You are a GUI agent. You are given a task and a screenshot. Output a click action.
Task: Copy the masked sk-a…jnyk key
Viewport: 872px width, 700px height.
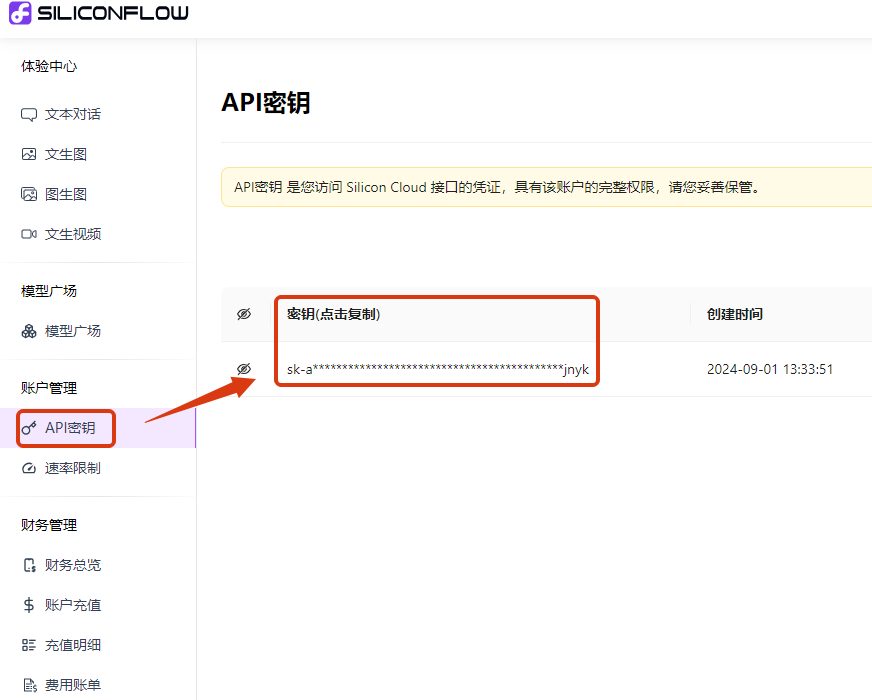click(x=438, y=369)
